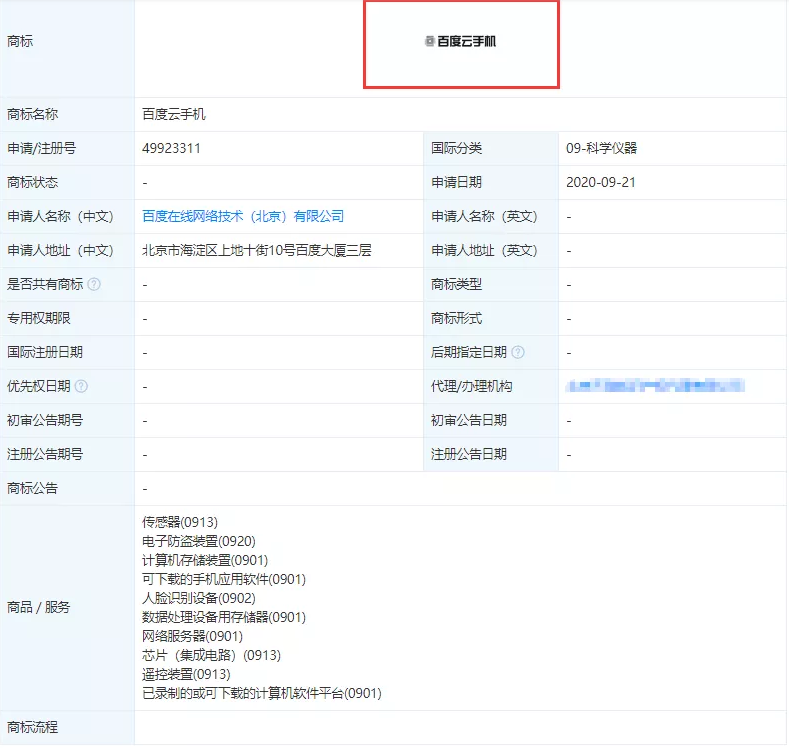Click the goods entry 可下载的手机应用软件(0901)
The height and width of the screenshot is (750, 789).
(x=224, y=579)
